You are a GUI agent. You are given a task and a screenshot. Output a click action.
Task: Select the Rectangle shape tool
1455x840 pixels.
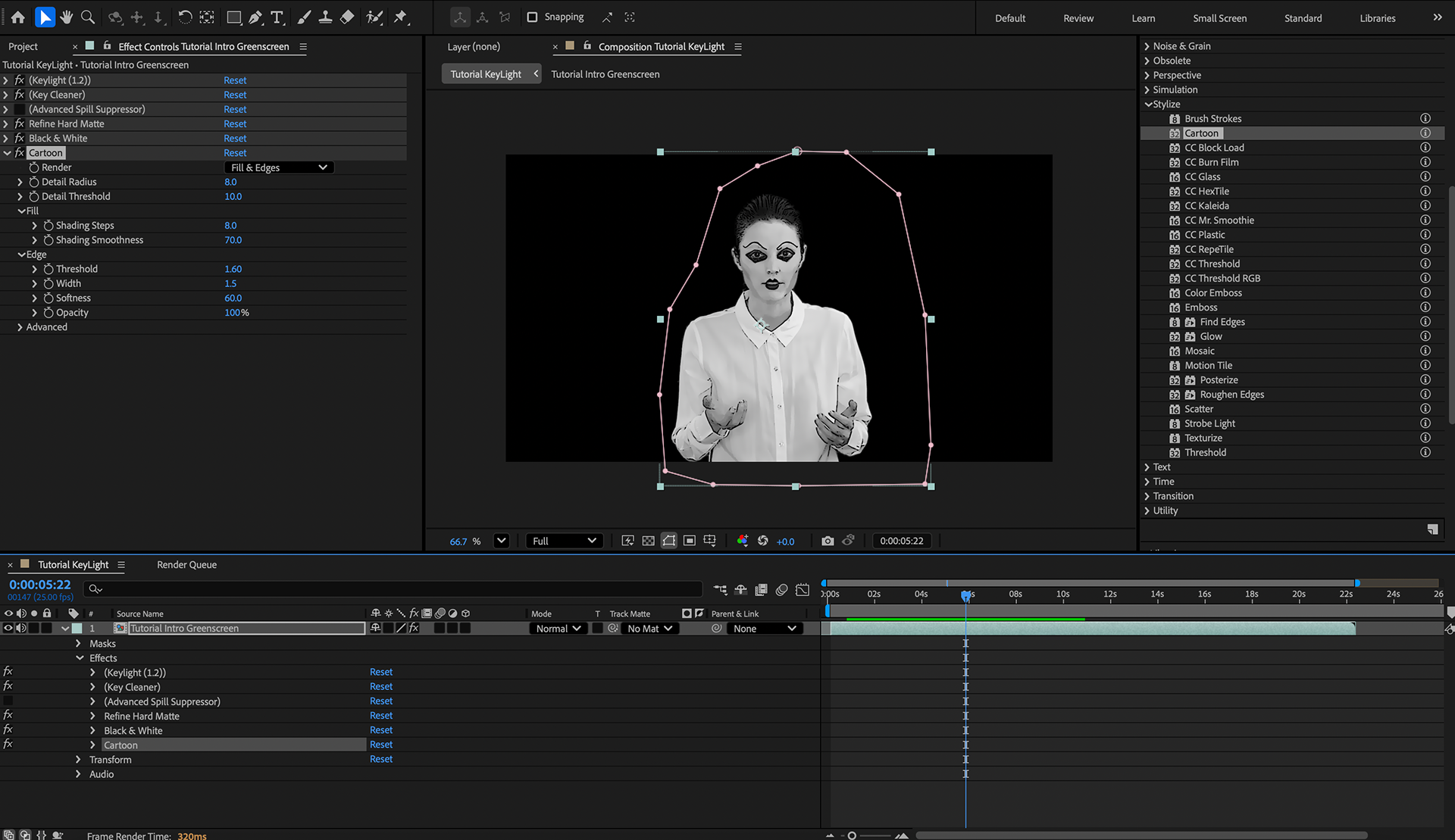click(x=234, y=17)
